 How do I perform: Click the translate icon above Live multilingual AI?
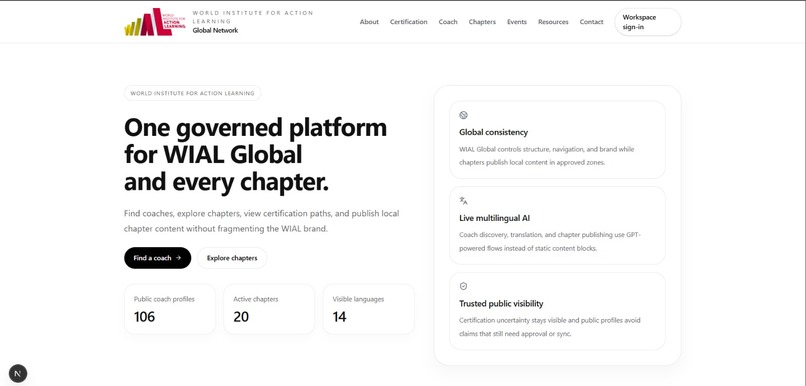pyautogui.click(x=463, y=200)
